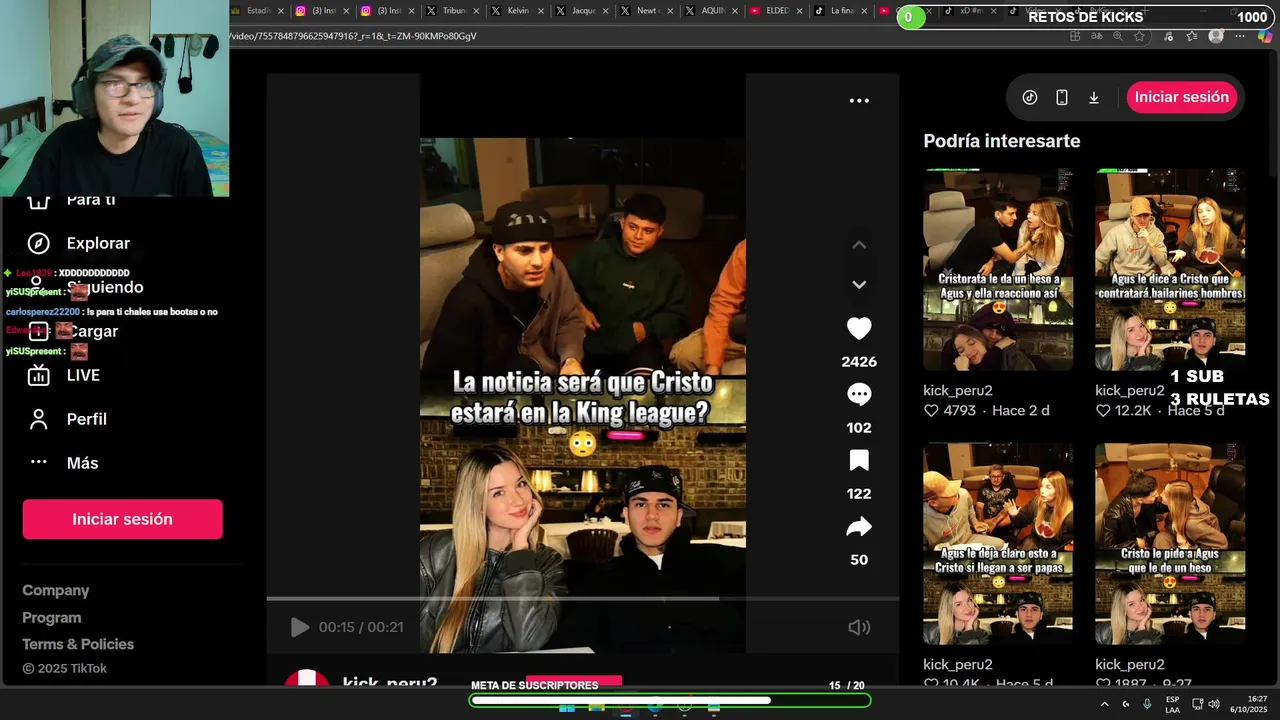
Task: Open the browser three-dot settings menu
Action: click(1242, 36)
